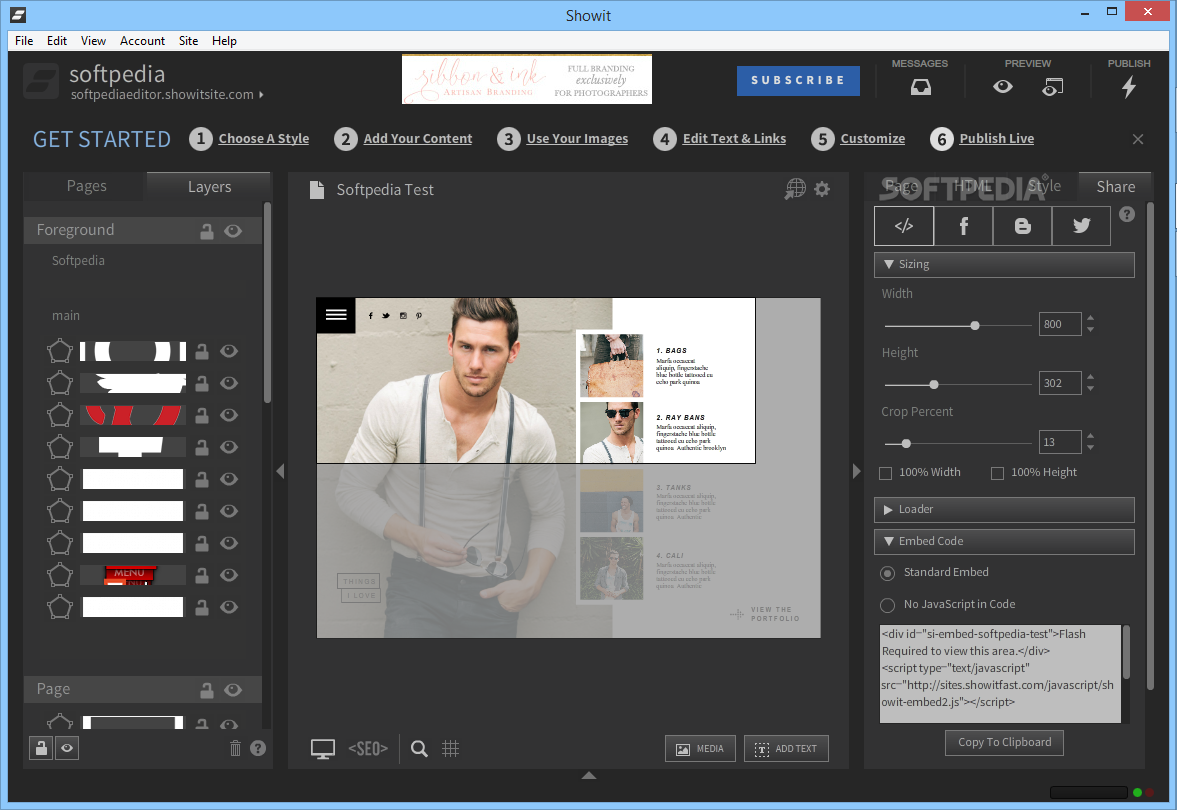This screenshot has height=810, width=1177.
Task: Switch to the Layers tab
Action: [209, 187]
